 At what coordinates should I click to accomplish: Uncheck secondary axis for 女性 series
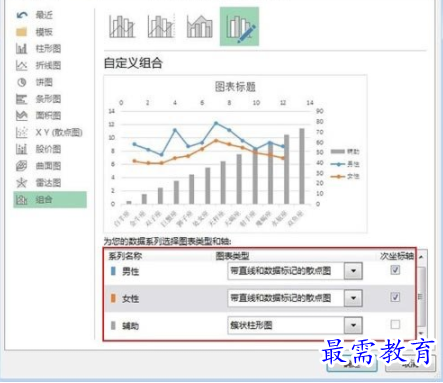click(395, 297)
